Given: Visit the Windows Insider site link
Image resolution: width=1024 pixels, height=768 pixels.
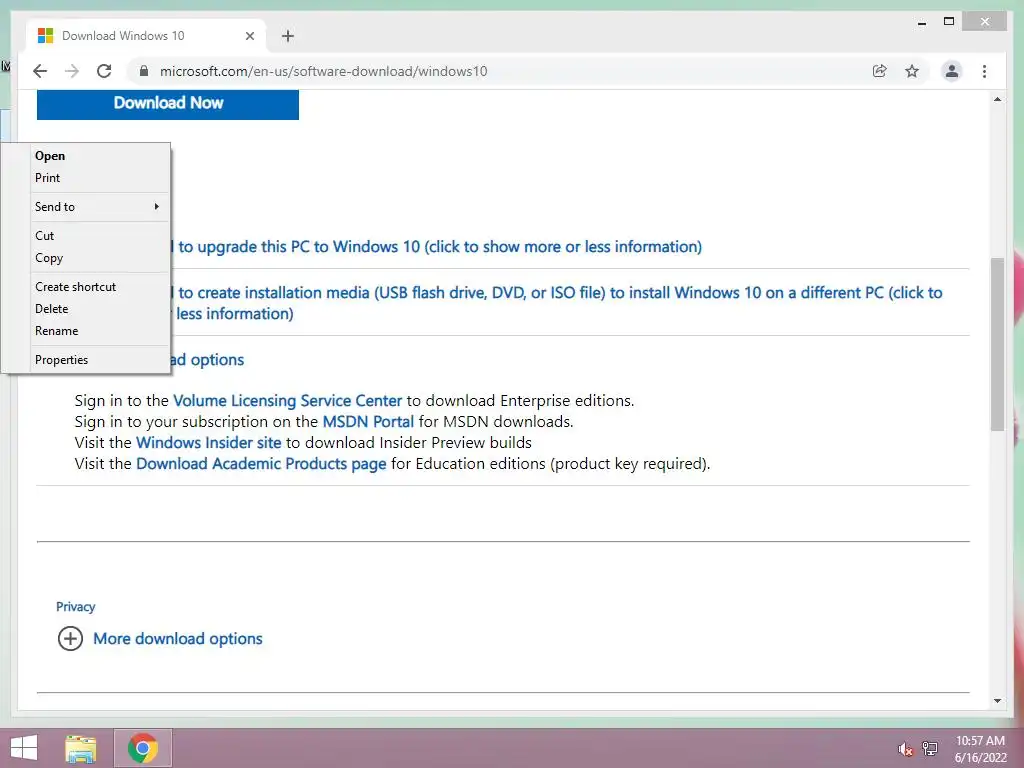Looking at the screenshot, I should click(x=208, y=443).
